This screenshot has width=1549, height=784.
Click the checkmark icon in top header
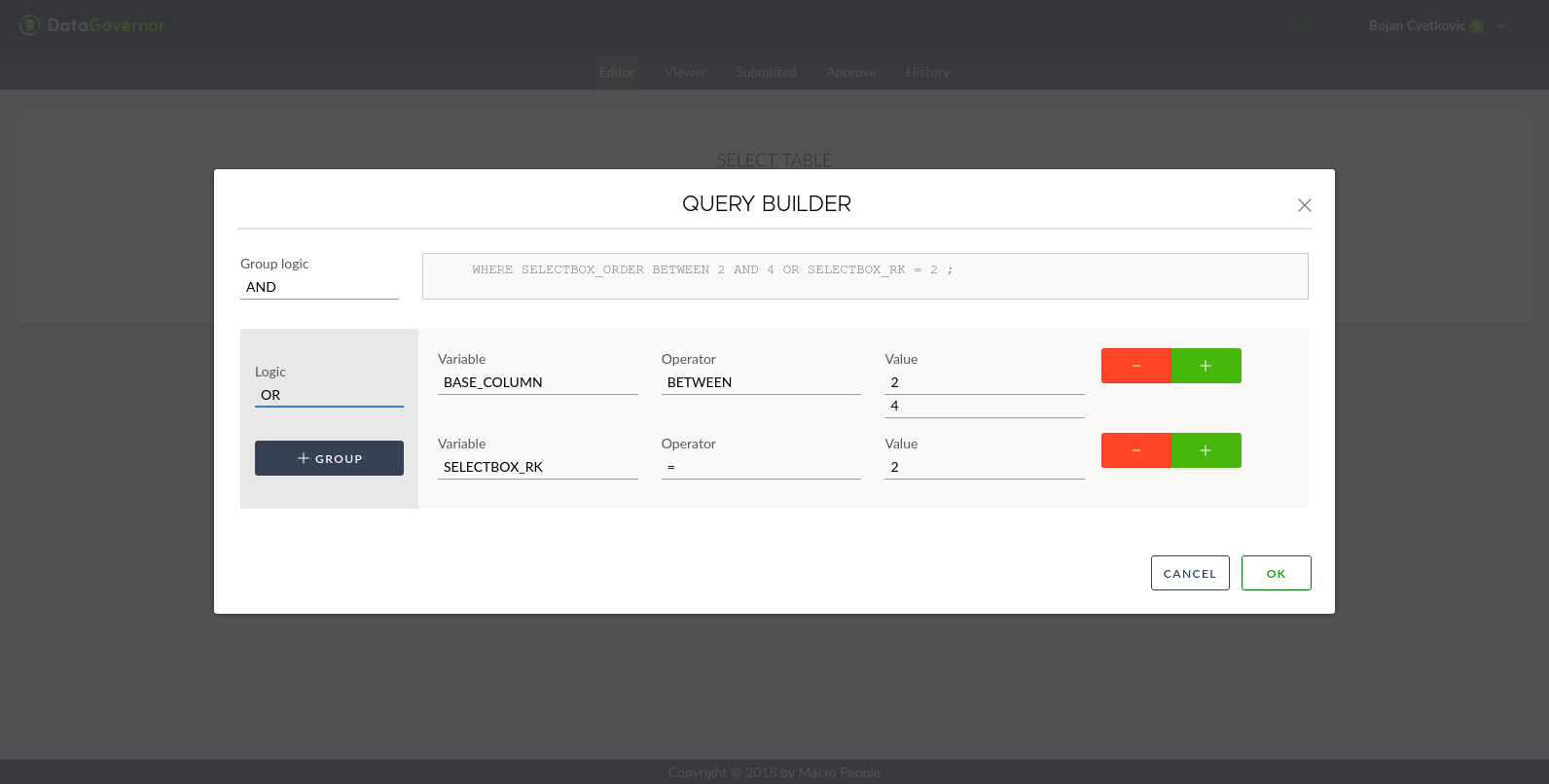click(1301, 26)
